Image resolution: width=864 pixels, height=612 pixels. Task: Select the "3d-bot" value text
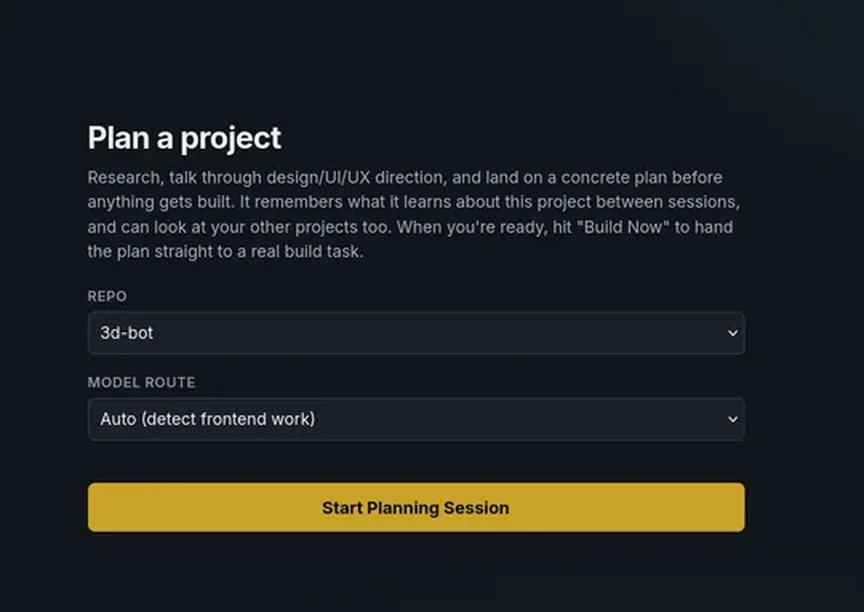127,333
